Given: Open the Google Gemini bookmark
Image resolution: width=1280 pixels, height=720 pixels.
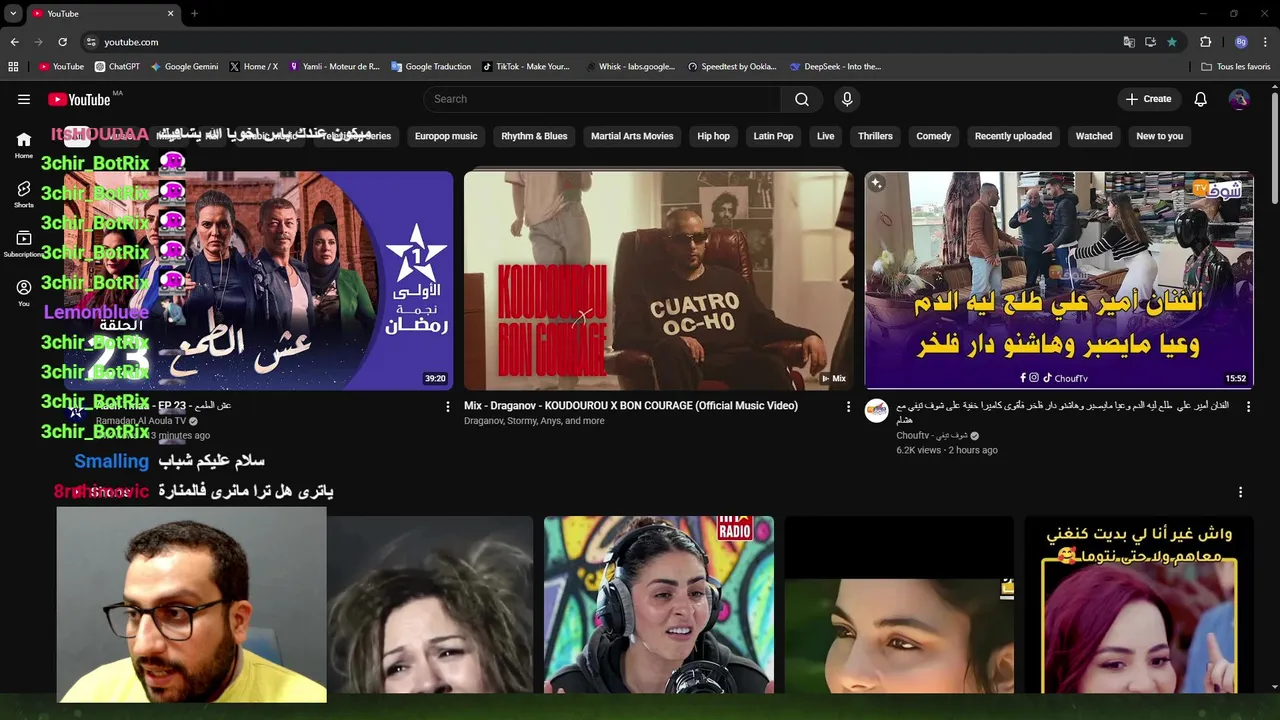Looking at the screenshot, I should 185,67.
